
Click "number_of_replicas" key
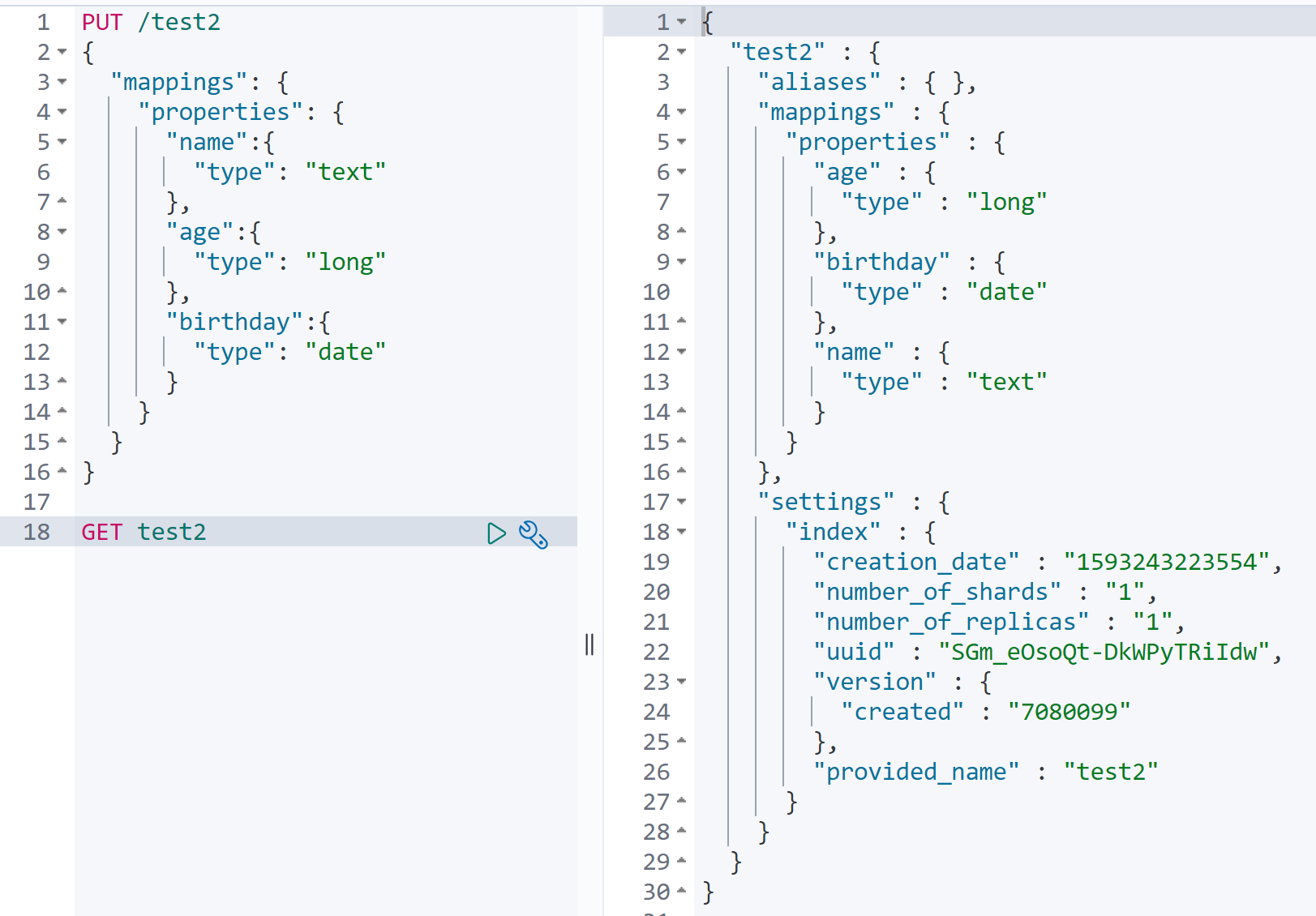(951, 623)
